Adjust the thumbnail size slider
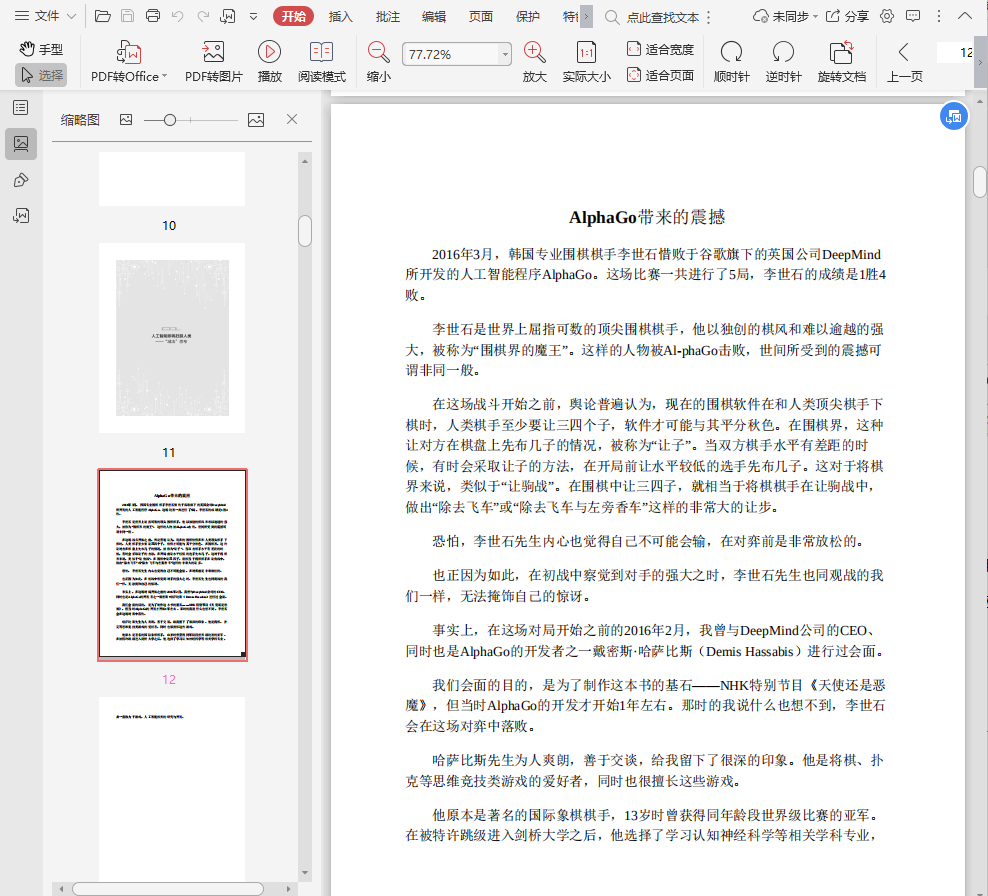This screenshot has width=988, height=896. pyautogui.click(x=170, y=120)
